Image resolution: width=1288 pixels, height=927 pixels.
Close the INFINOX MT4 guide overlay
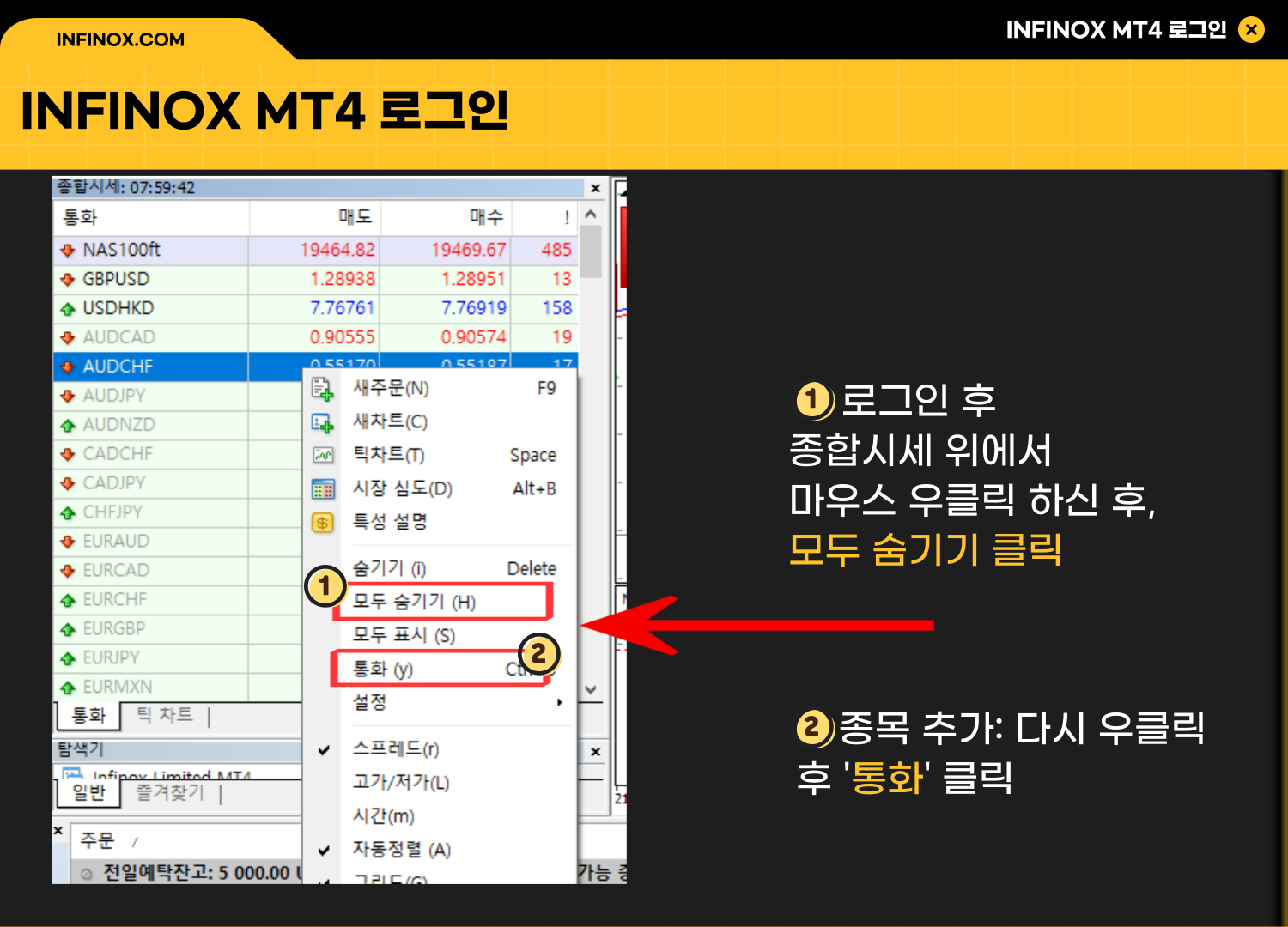click(x=1252, y=30)
